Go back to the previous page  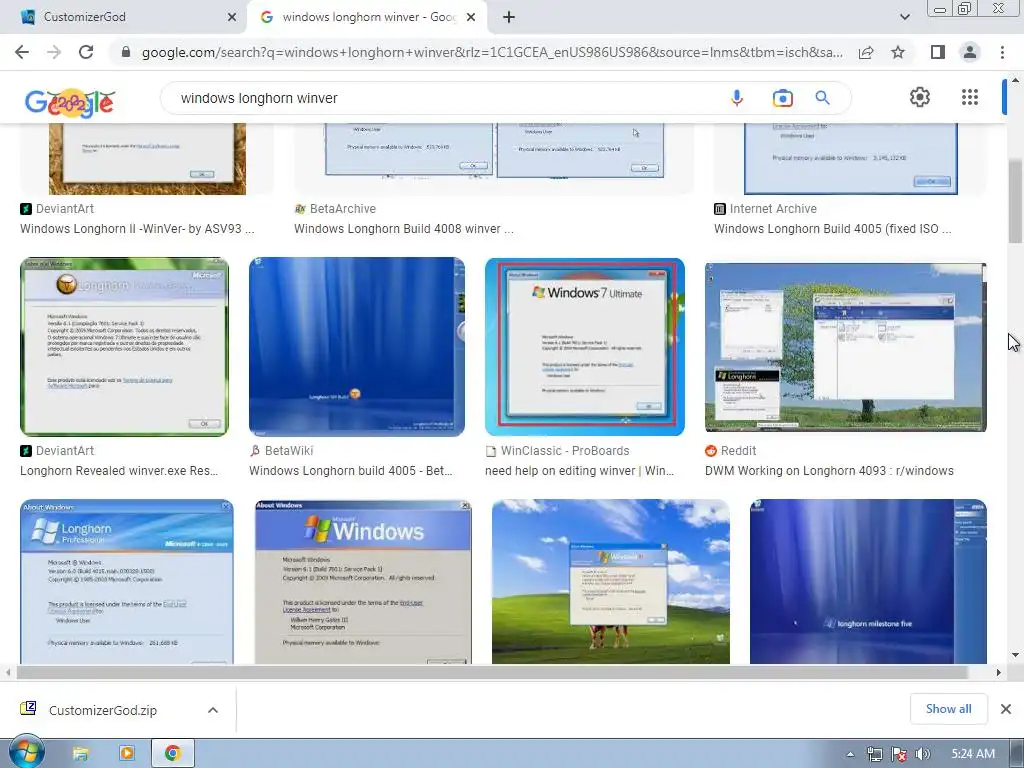click(x=22, y=52)
